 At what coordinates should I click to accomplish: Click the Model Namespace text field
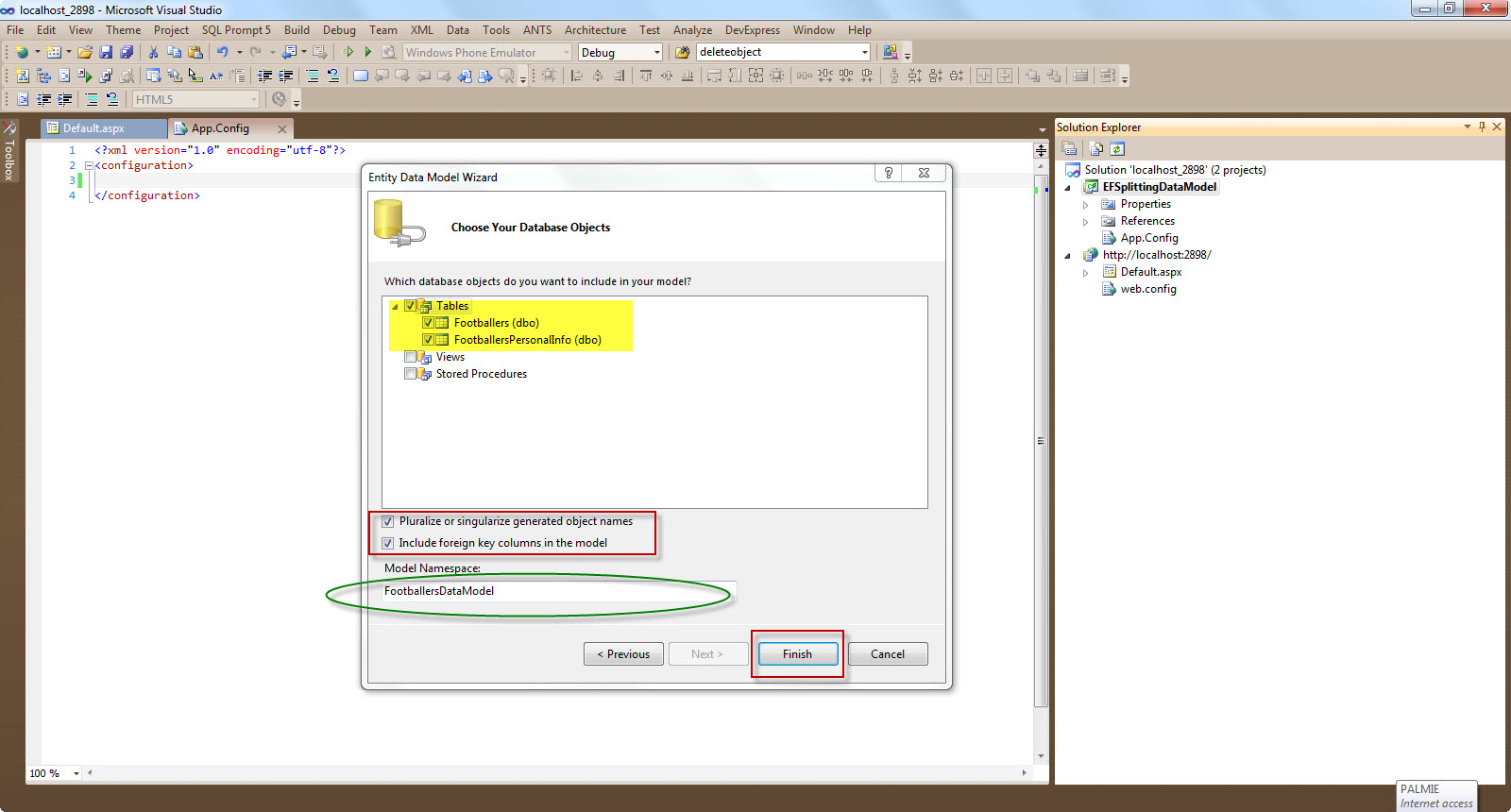pos(558,591)
